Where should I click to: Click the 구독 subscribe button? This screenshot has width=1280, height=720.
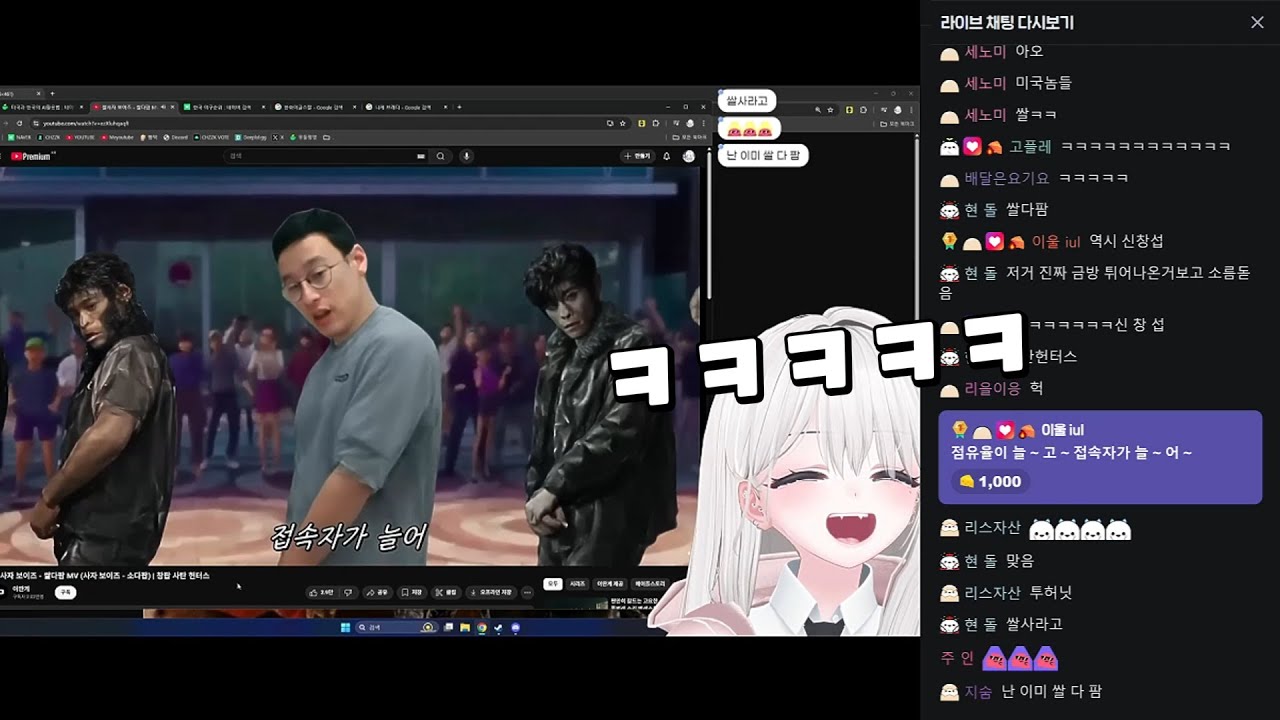click(x=65, y=592)
